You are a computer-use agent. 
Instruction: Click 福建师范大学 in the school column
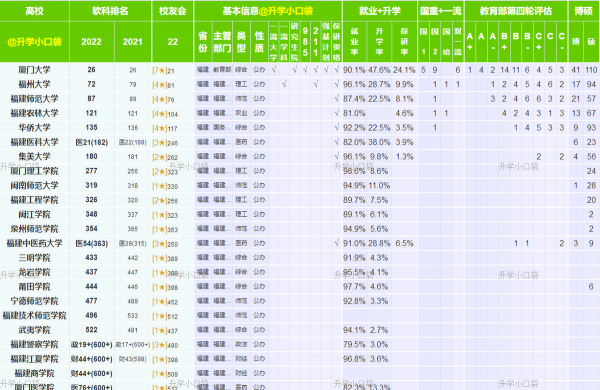[x=34, y=99]
